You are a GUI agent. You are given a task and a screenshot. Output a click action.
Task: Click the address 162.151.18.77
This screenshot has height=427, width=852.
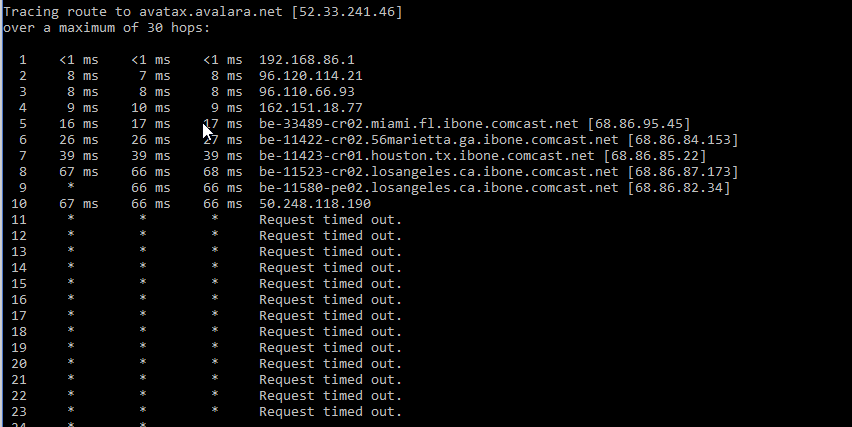pos(311,108)
